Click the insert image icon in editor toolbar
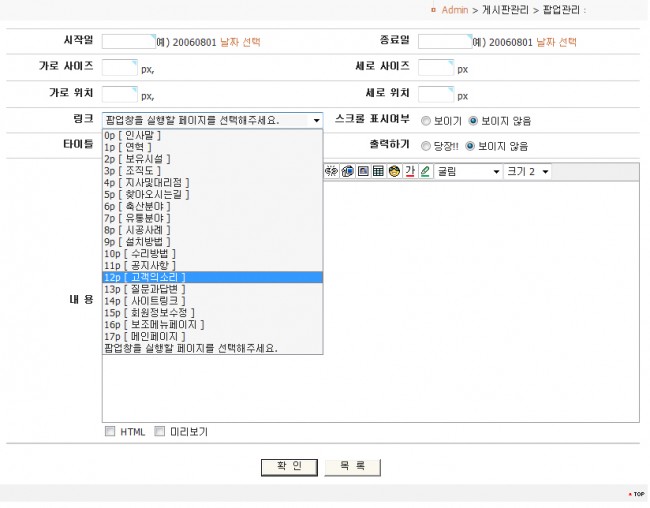 coord(363,172)
